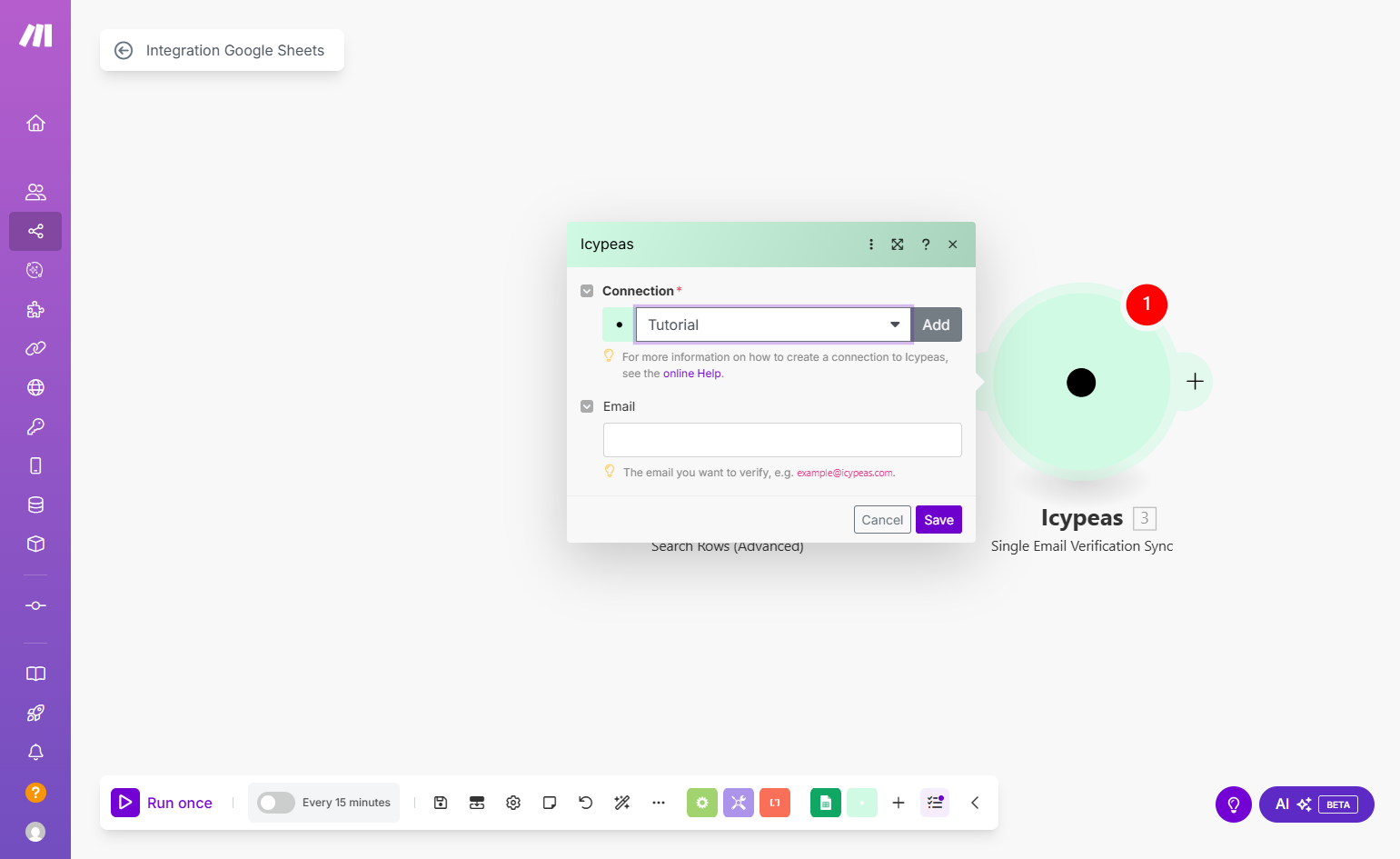1400x859 pixels.
Task: Toggle the Every 15 minutes scheduling switch
Action: tap(276, 803)
